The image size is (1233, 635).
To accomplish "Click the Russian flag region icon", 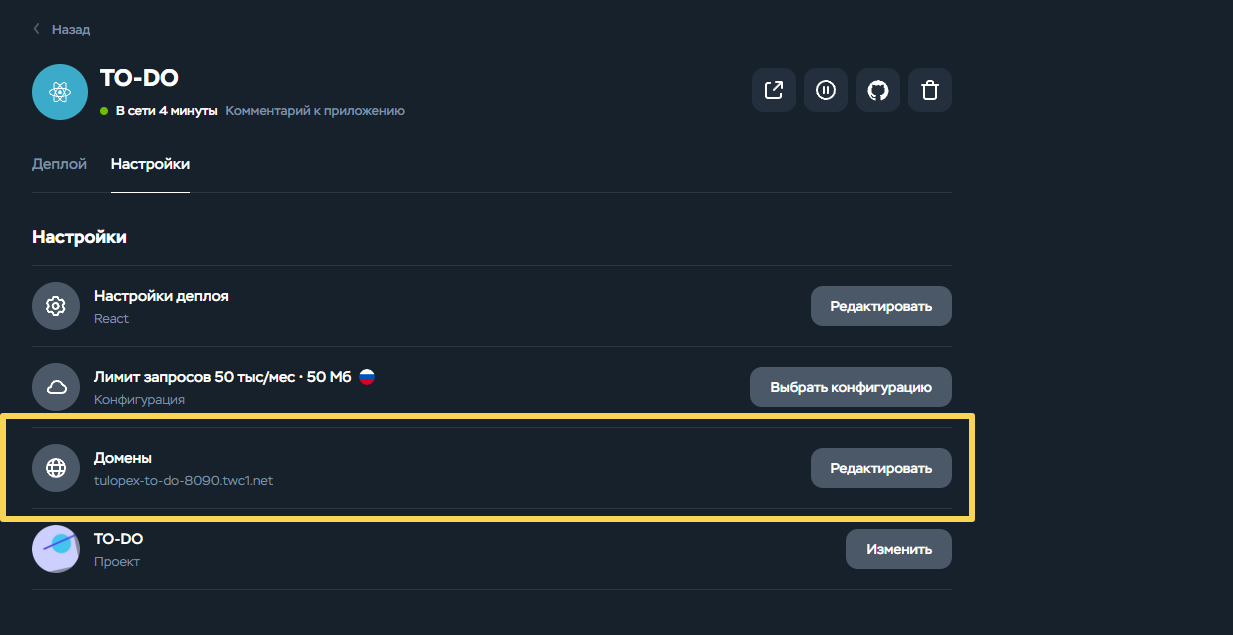I will pyautogui.click(x=367, y=377).
